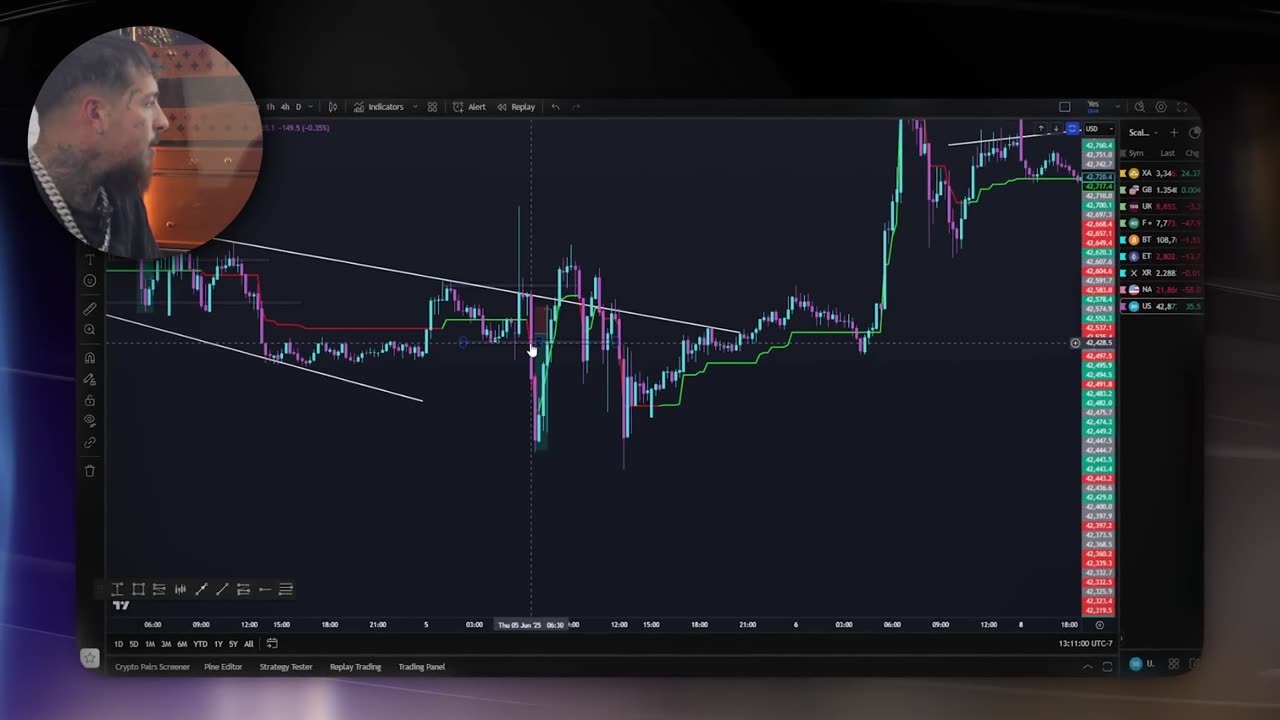Enter fullscreen mode
1280x720 pixels.
pyautogui.click(x=1182, y=107)
